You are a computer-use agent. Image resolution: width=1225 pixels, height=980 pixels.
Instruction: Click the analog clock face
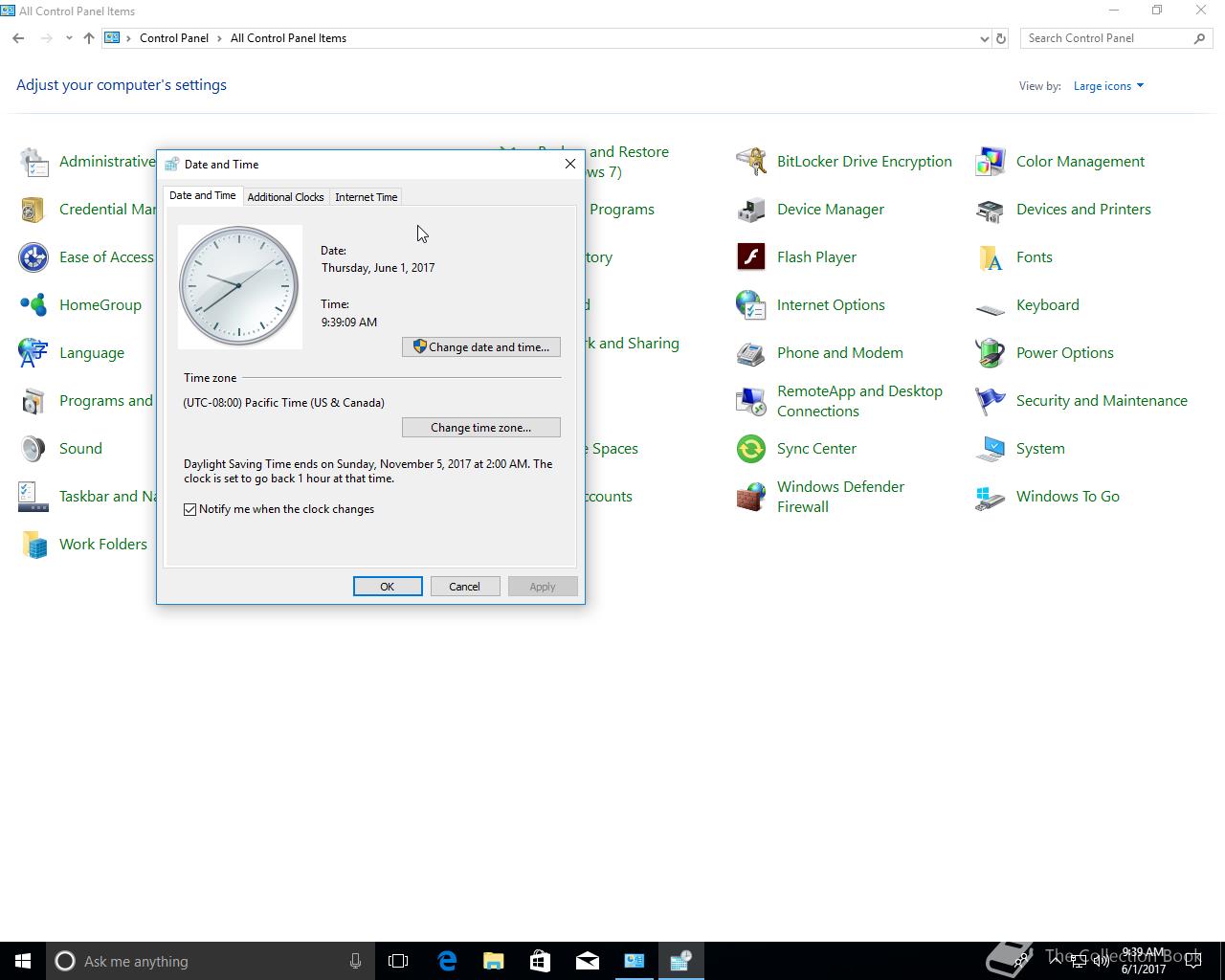pos(239,286)
